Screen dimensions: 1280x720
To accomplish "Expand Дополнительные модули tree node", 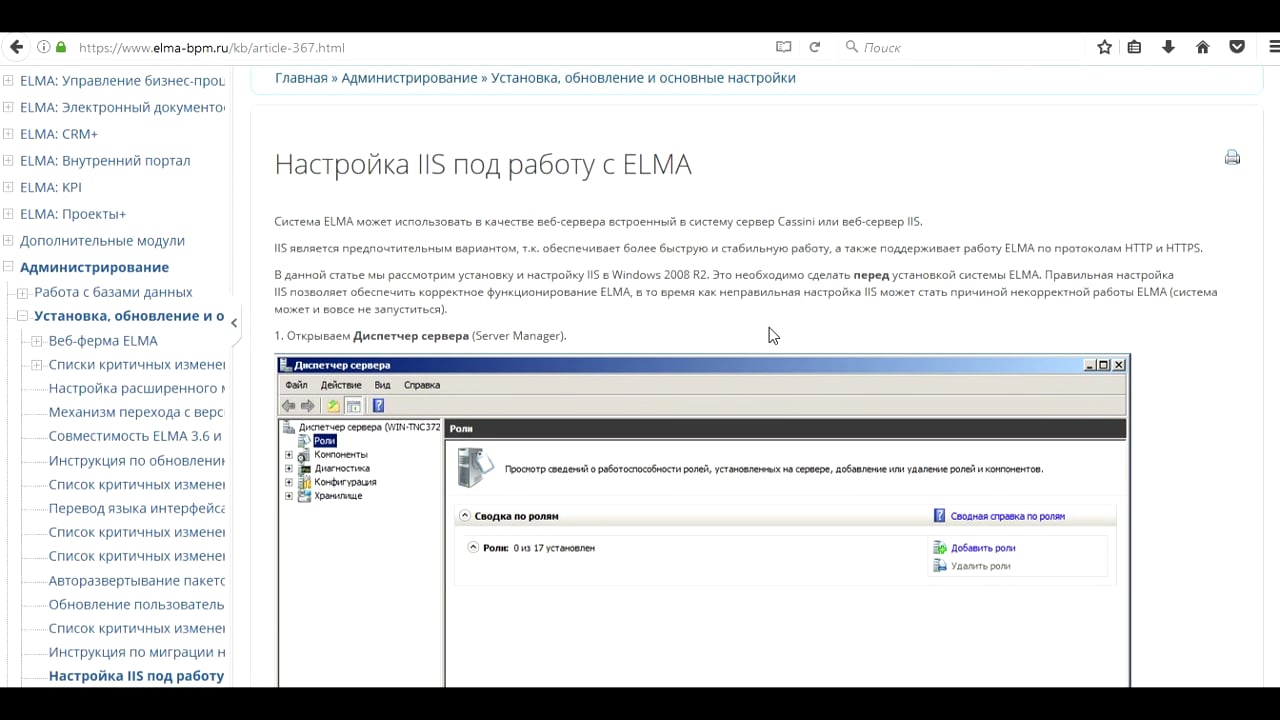I will [x=8, y=240].
